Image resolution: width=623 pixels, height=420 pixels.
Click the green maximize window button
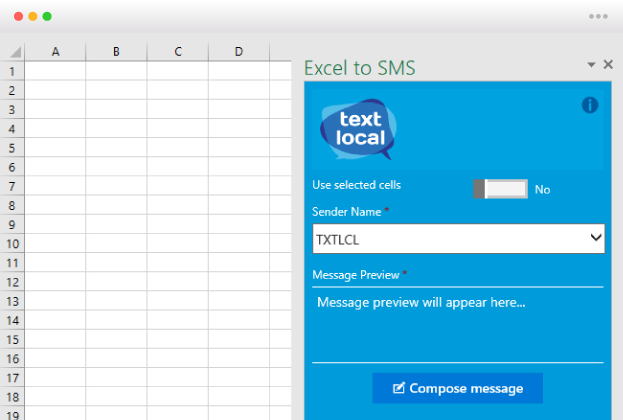(47, 16)
